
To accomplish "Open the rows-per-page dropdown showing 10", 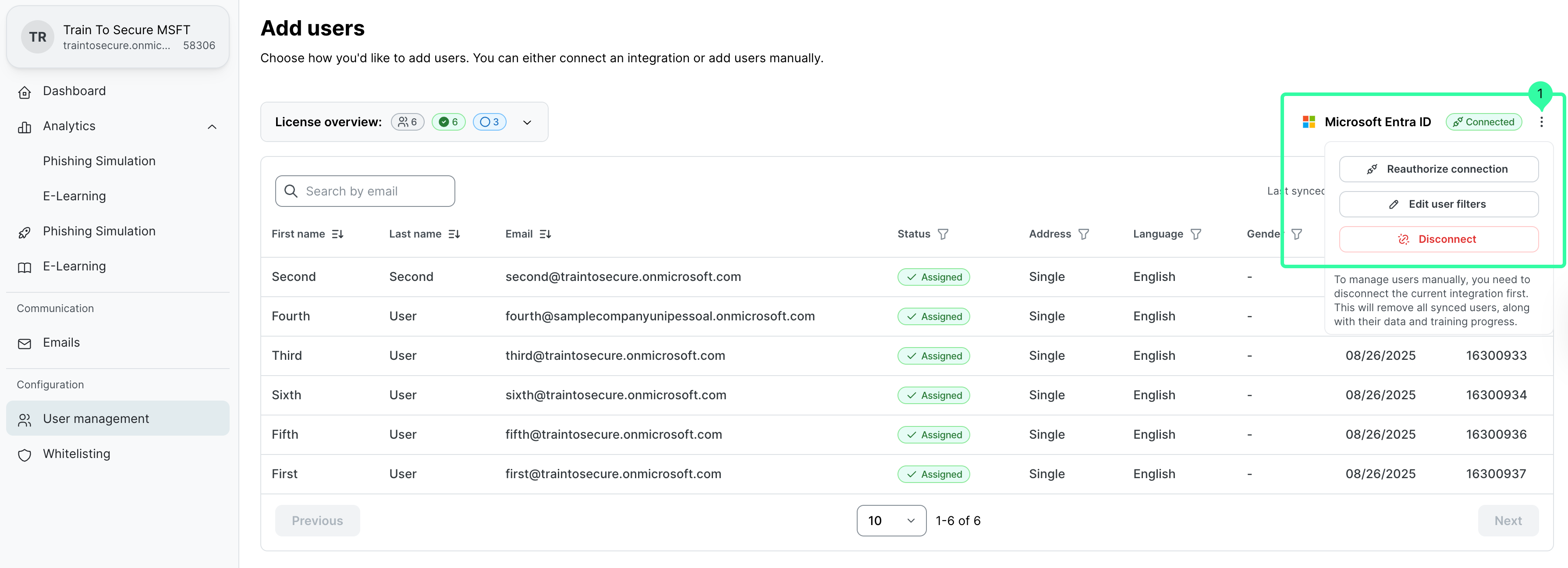I will click(x=890, y=521).
